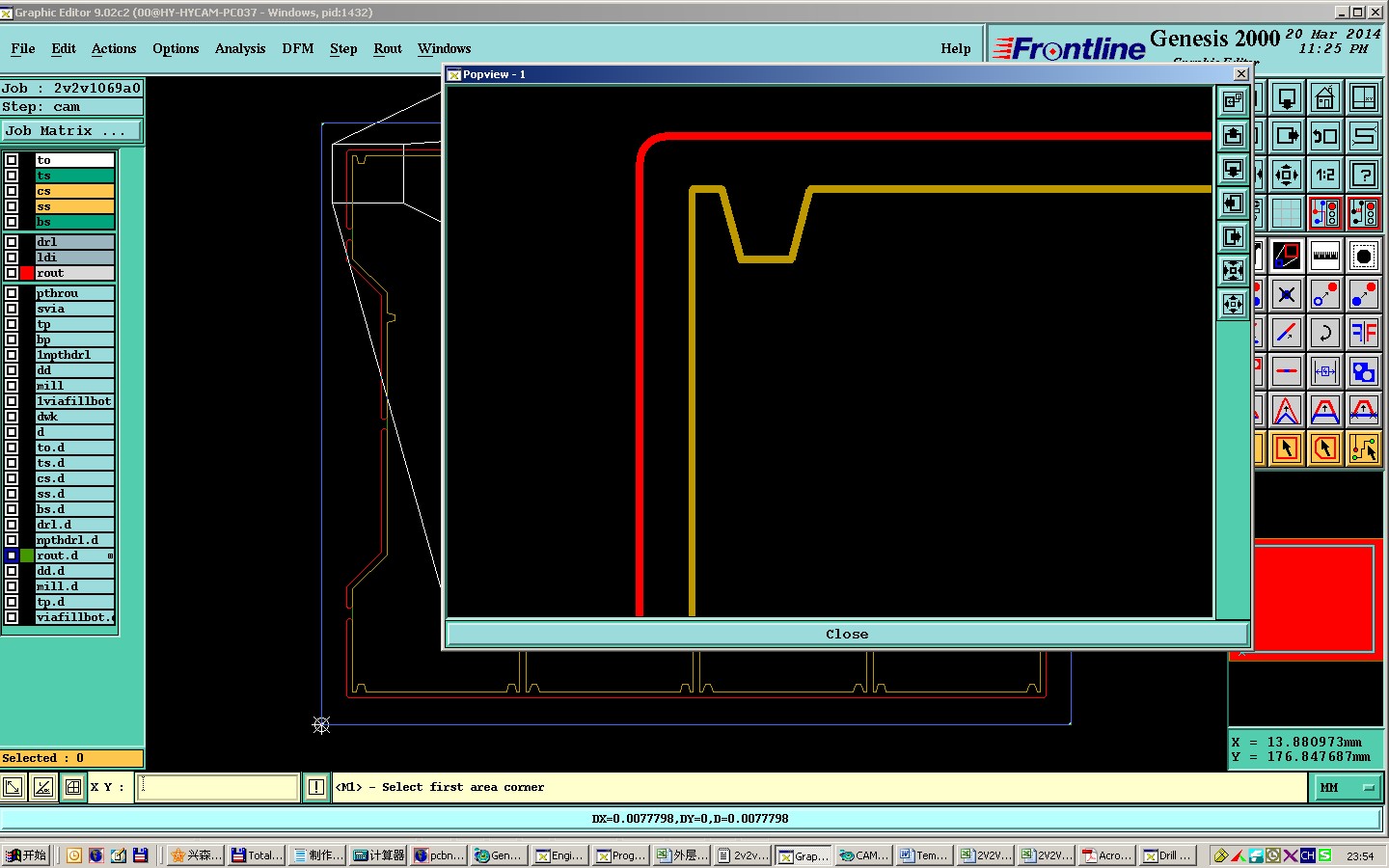Viewport: 1389px width, 868px height.
Task: Select the net path selection tool
Action: click(x=1364, y=448)
